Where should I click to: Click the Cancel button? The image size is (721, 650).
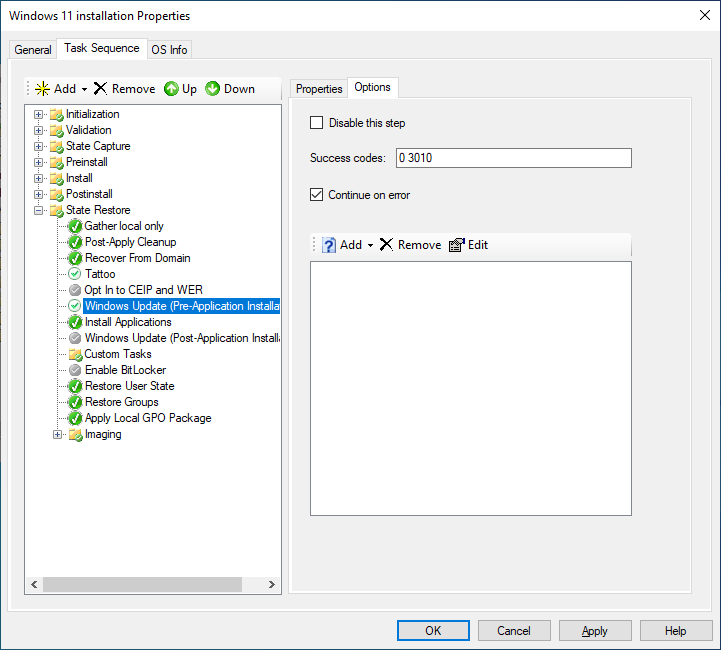[514, 631]
